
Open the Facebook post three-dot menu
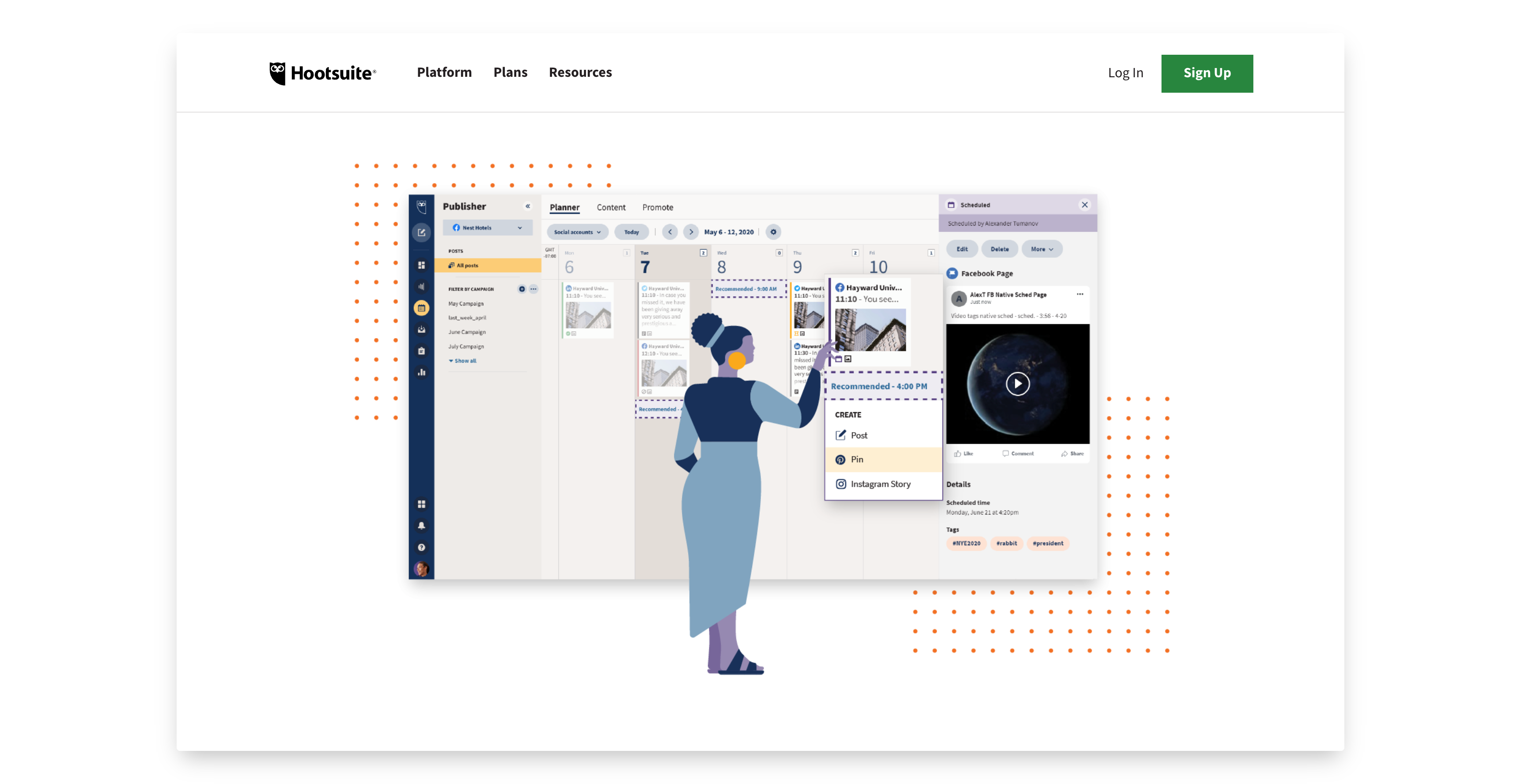click(1080, 294)
